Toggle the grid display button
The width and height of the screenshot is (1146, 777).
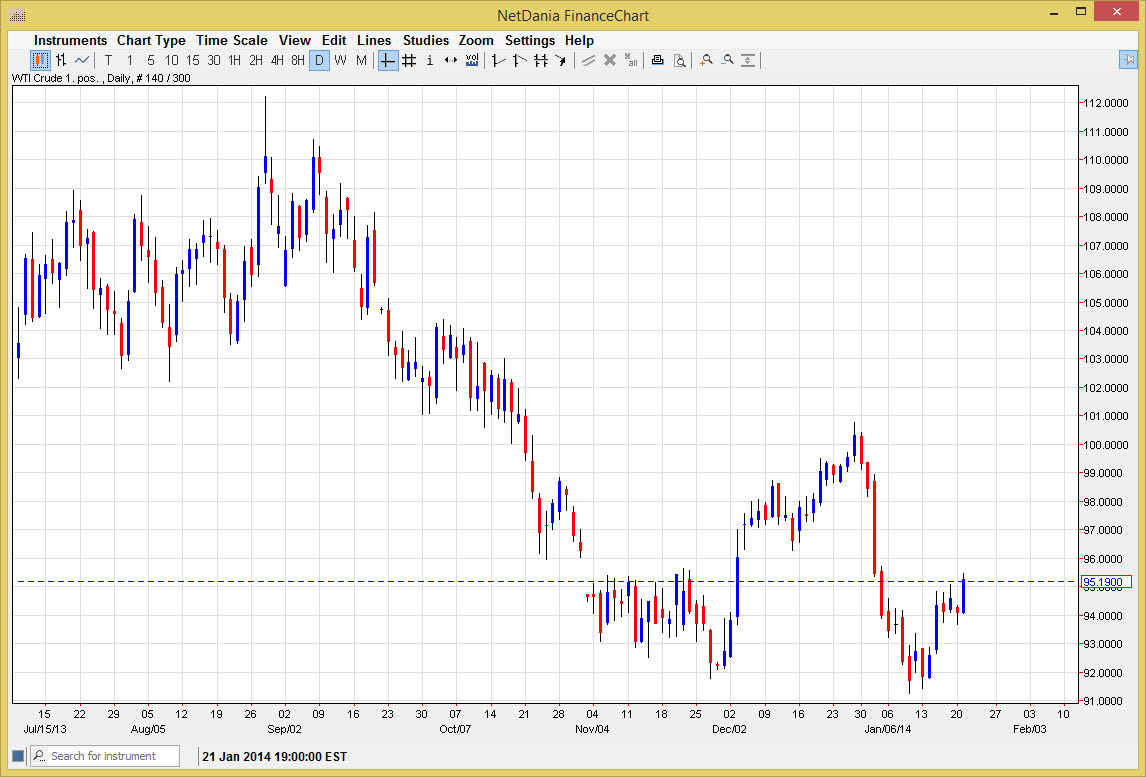tap(409, 60)
